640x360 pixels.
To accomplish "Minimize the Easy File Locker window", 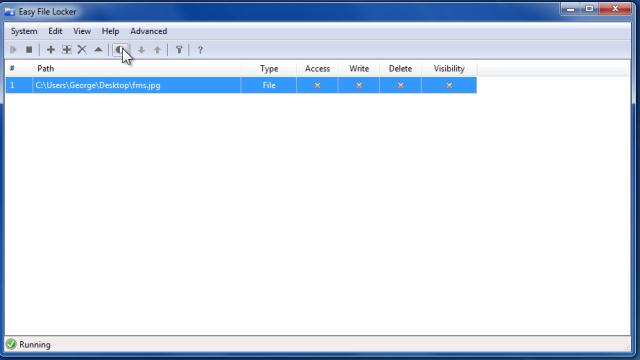I will tap(571, 9).
